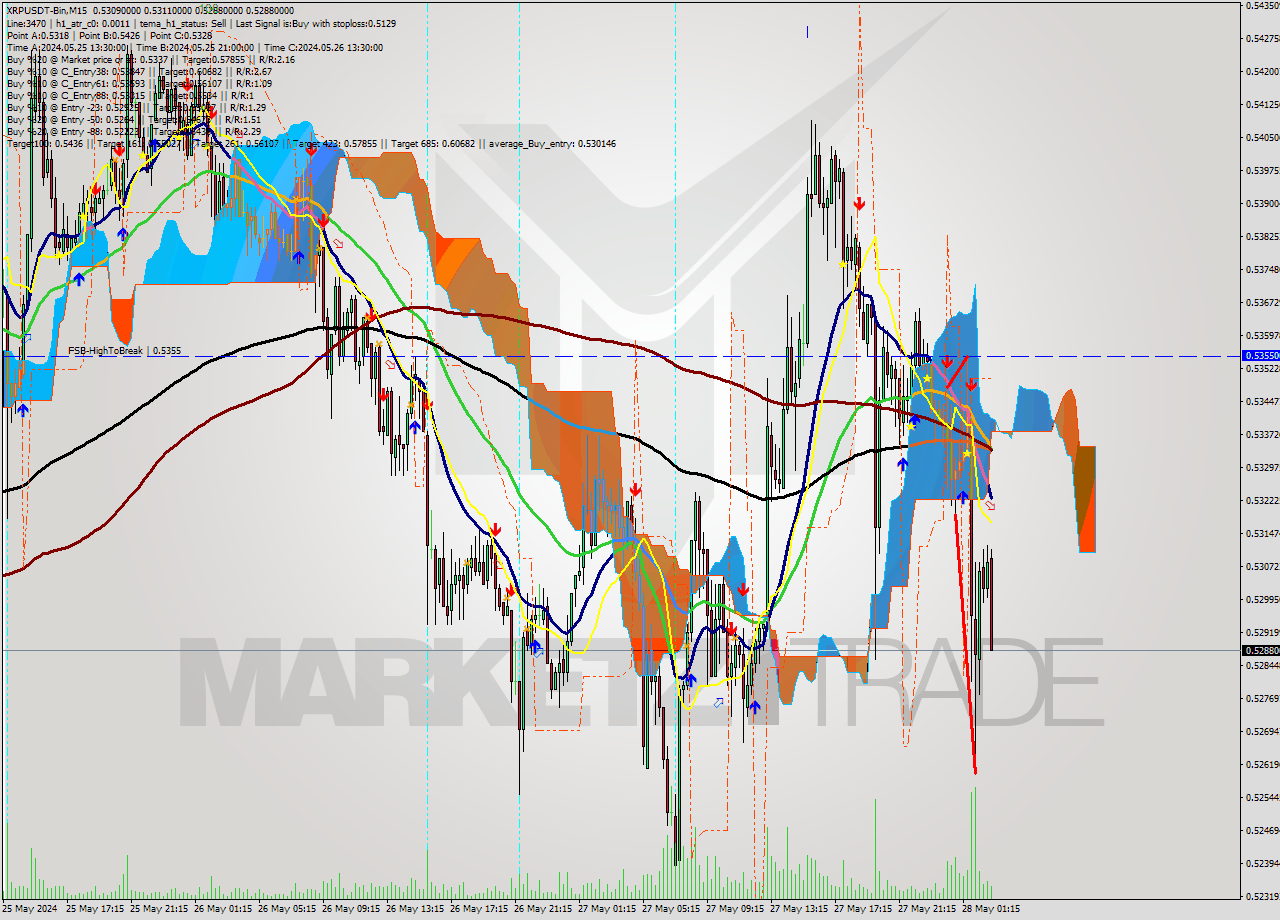Click the 0.53072 price axis label
This screenshot has width=1280, height=920.
click(x=1262, y=567)
